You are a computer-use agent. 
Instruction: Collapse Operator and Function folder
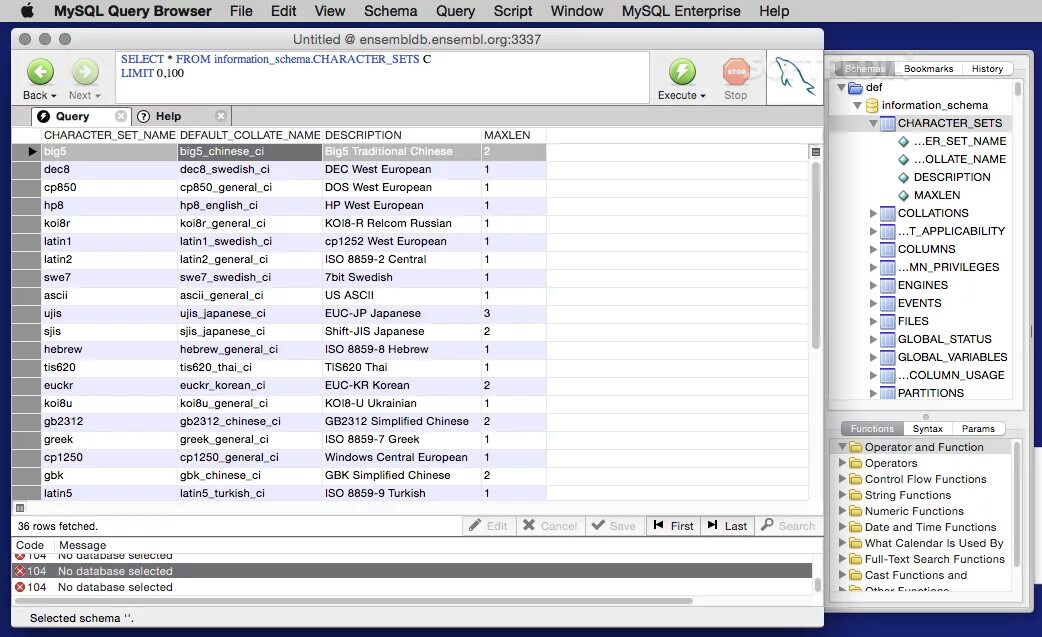843,447
